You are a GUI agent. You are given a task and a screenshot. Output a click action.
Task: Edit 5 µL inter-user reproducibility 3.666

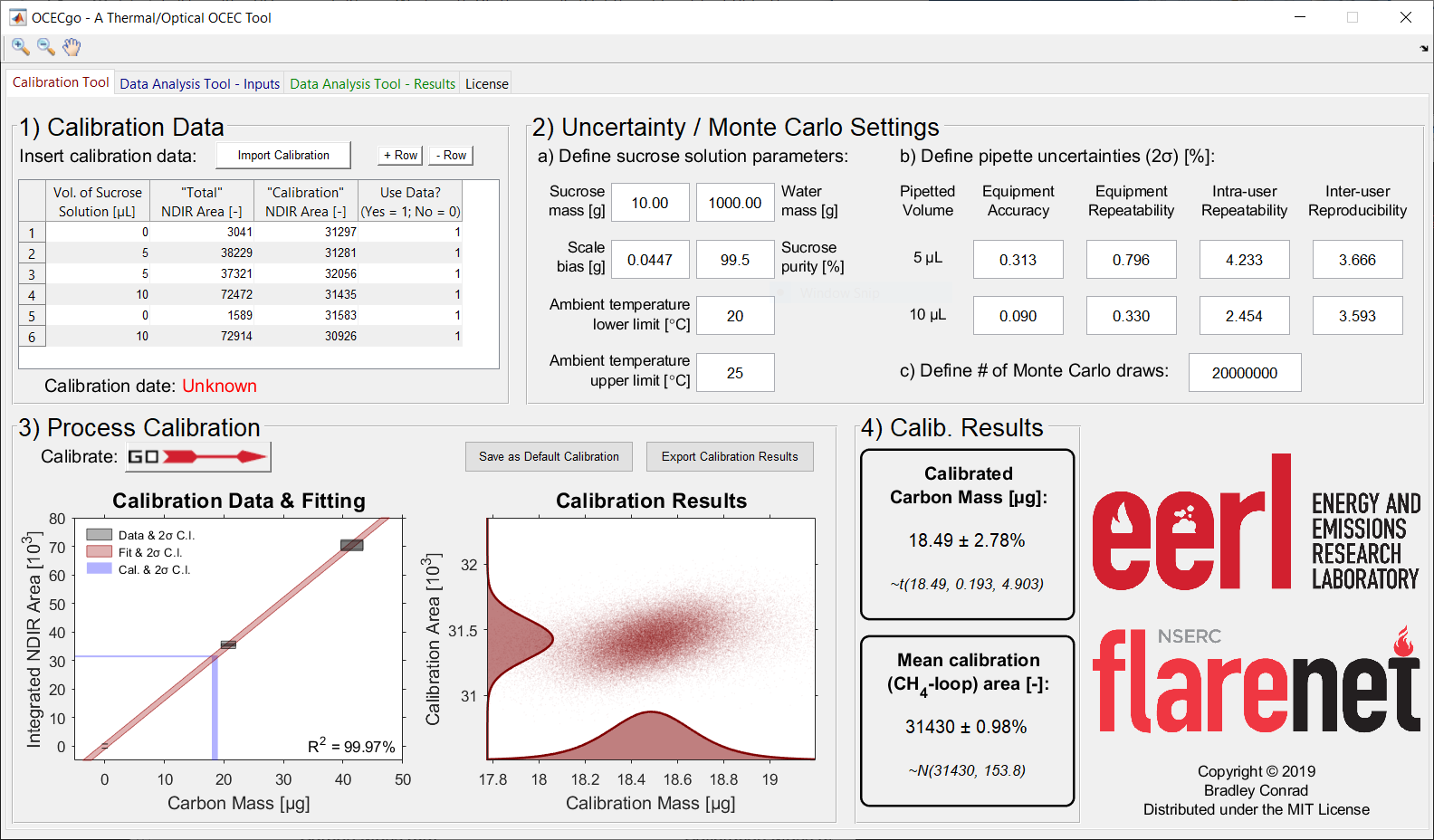(x=1358, y=260)
